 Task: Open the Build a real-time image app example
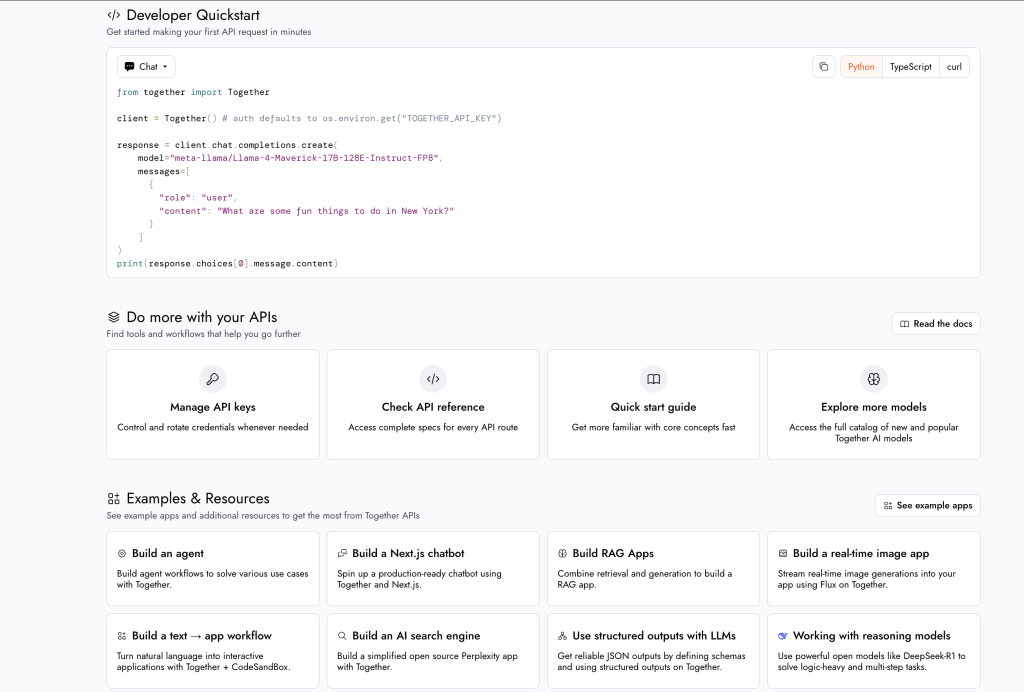(x=874, y=569)
